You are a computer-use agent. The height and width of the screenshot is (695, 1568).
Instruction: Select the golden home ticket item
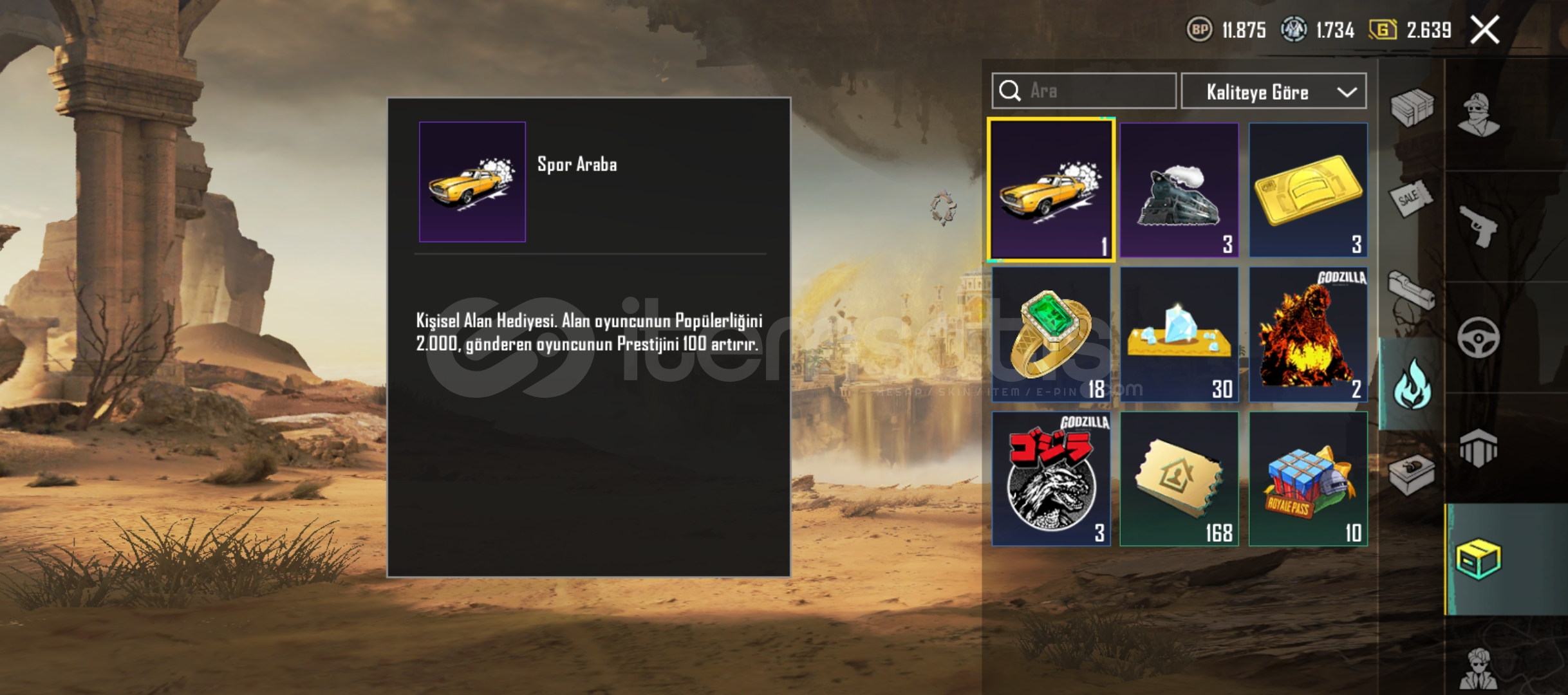(x=1179, y=479)
